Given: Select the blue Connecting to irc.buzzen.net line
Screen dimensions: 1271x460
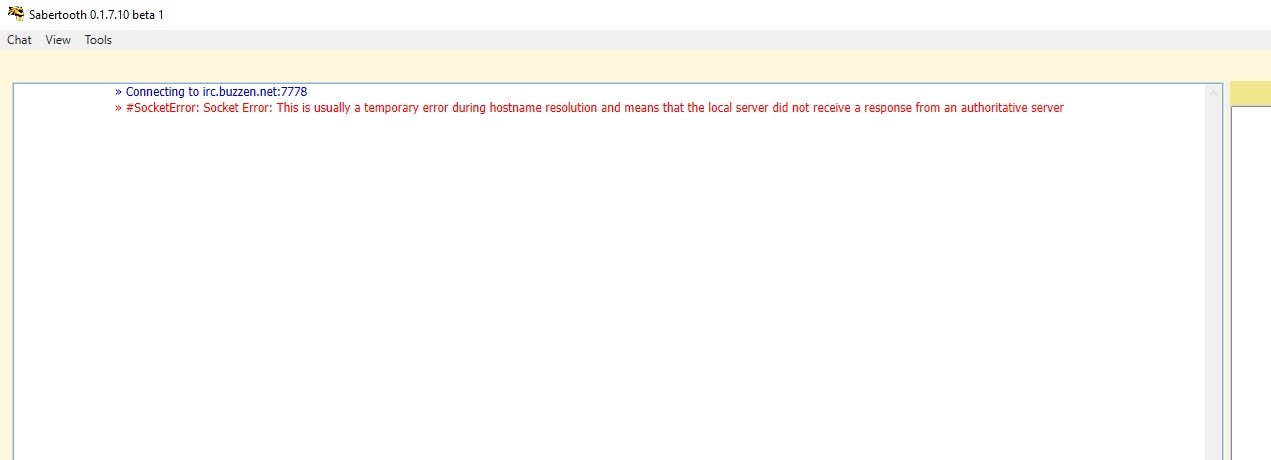Looking at the screenshot, I should pos(211,91).
